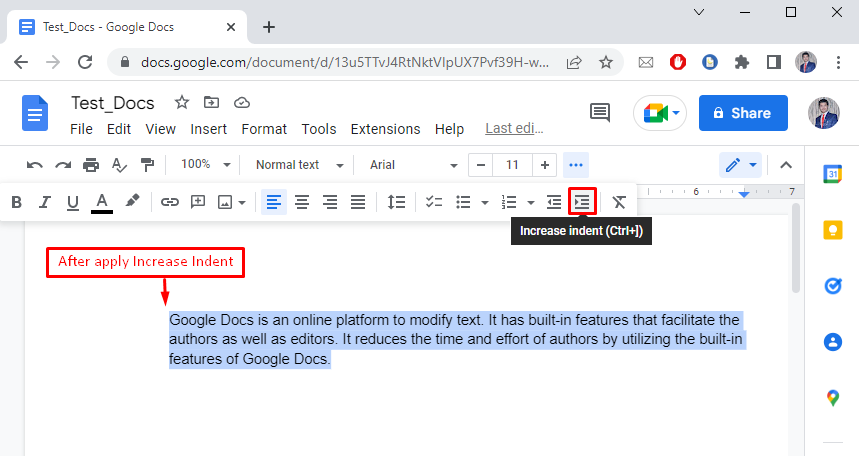This screenshot has height=456, width=859.
Task: Move document using folder icon
Action: 211,102
